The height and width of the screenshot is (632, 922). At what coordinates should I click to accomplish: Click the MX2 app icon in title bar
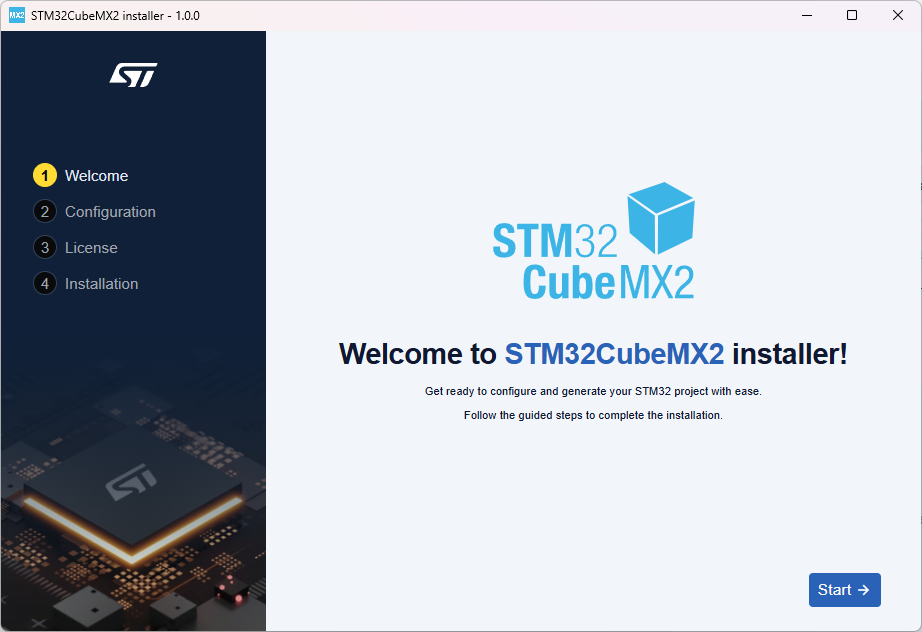point(16,15)
